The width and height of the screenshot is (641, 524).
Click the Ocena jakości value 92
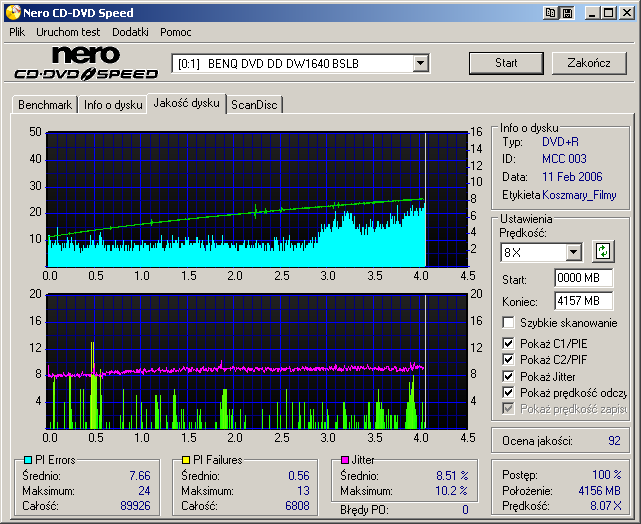[x=614, y=441]
